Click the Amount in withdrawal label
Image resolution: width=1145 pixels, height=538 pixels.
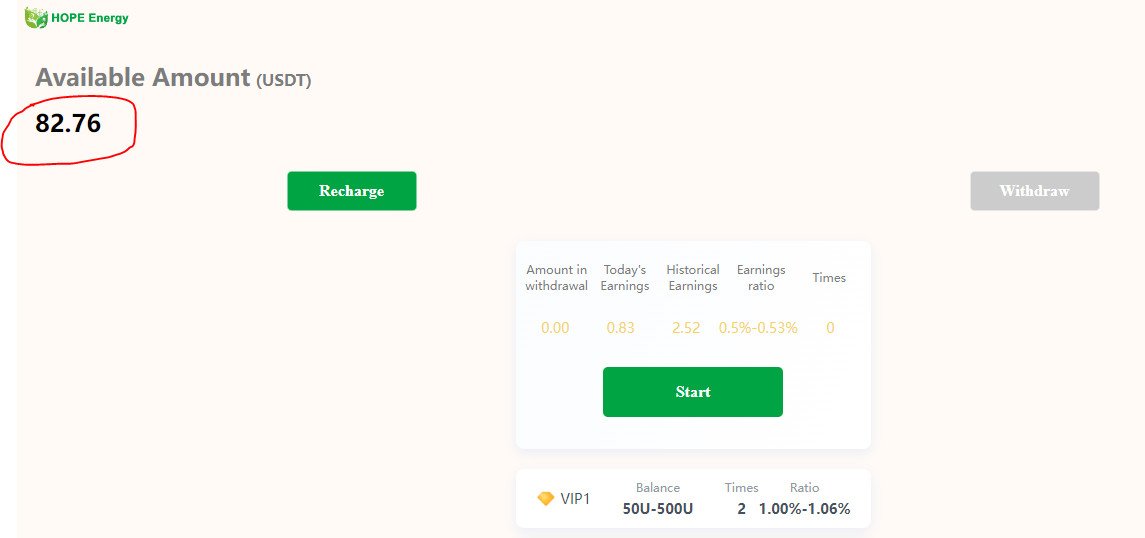point(556,278)
